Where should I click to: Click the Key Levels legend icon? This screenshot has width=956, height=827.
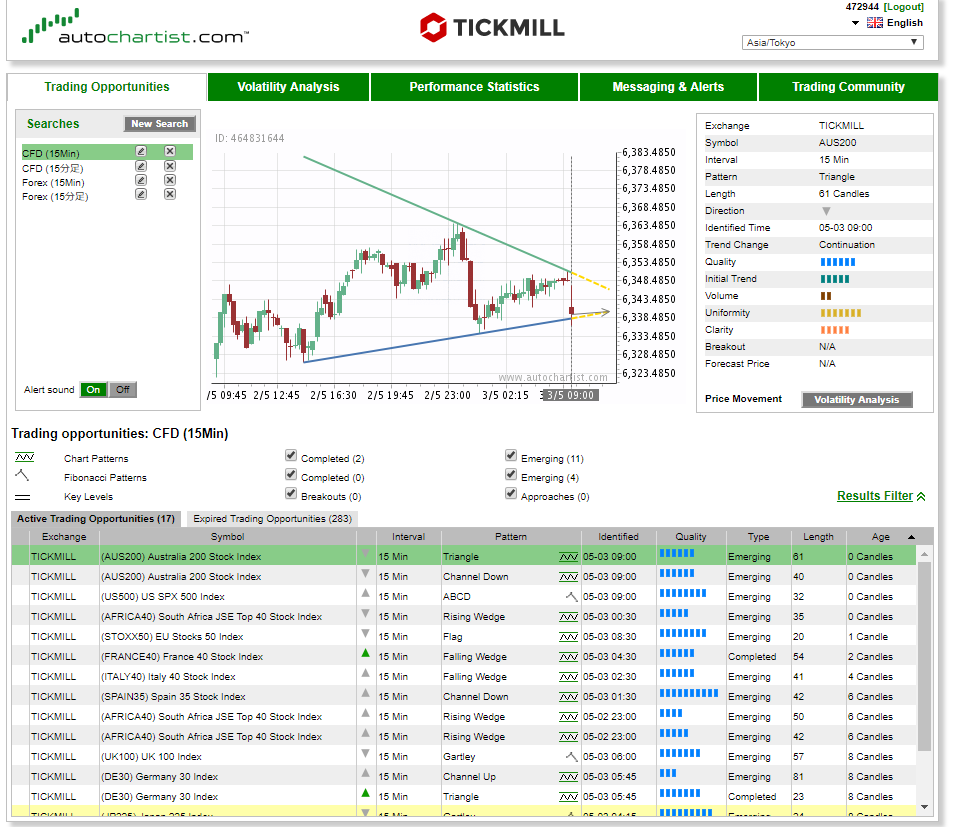[x=23, y=497]
